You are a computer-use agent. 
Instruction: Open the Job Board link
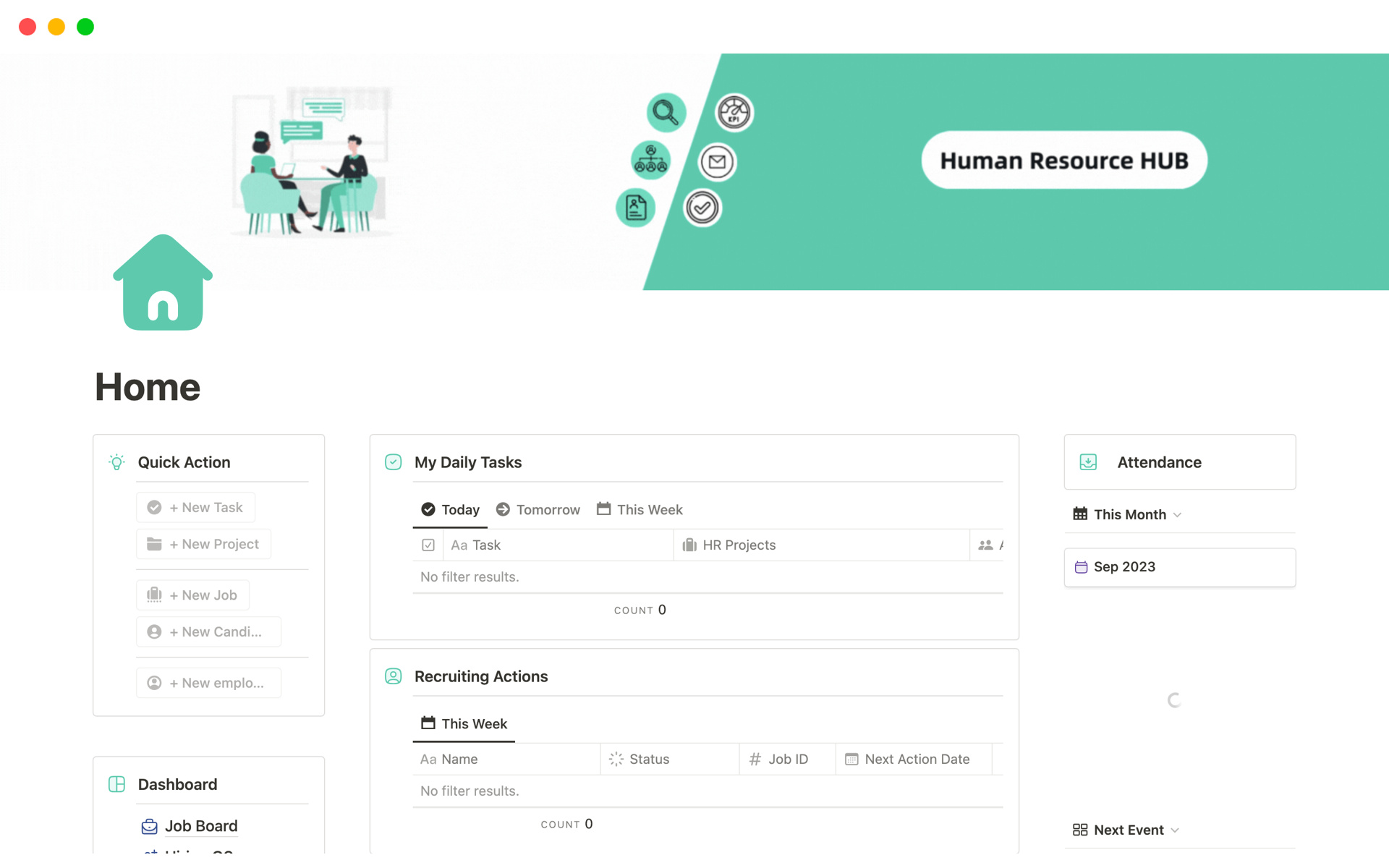(x=201, y=826)
